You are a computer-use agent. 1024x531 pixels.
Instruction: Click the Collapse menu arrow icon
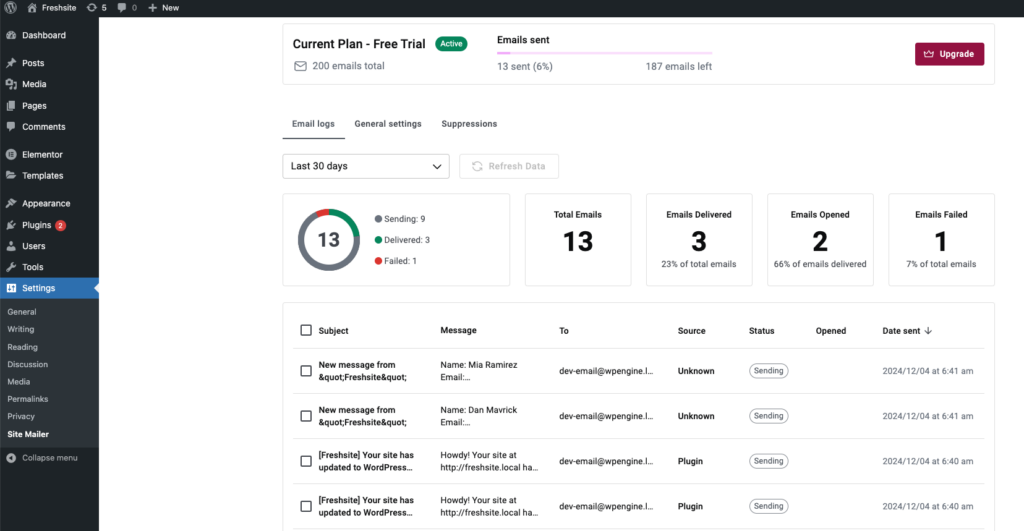(11, 458)
